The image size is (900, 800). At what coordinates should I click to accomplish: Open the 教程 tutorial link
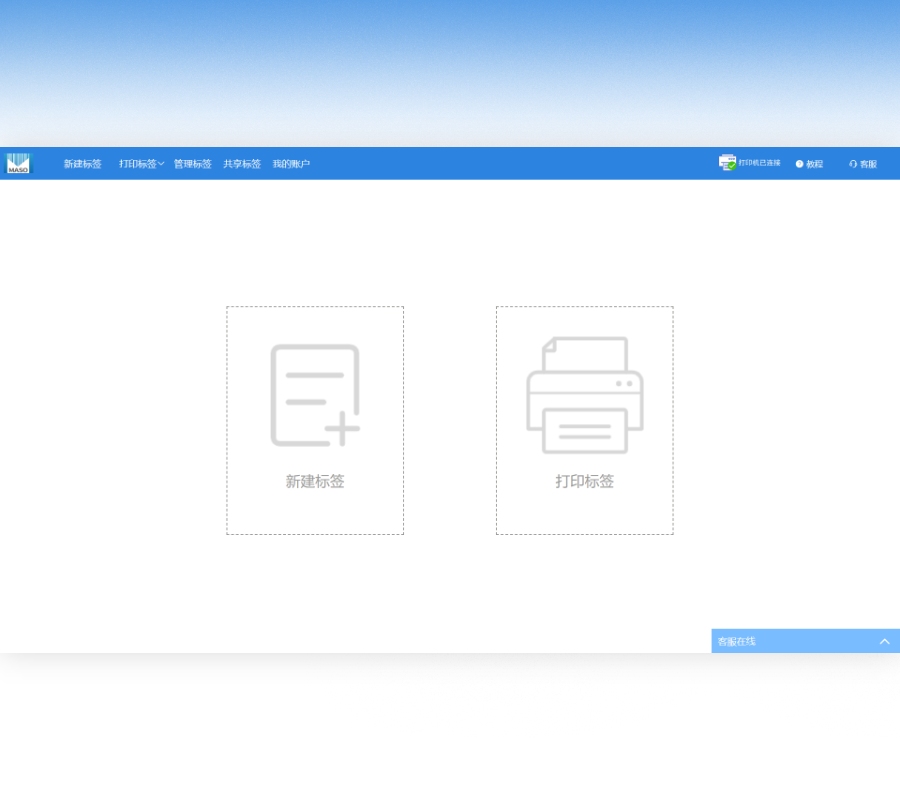coord(815,164)
